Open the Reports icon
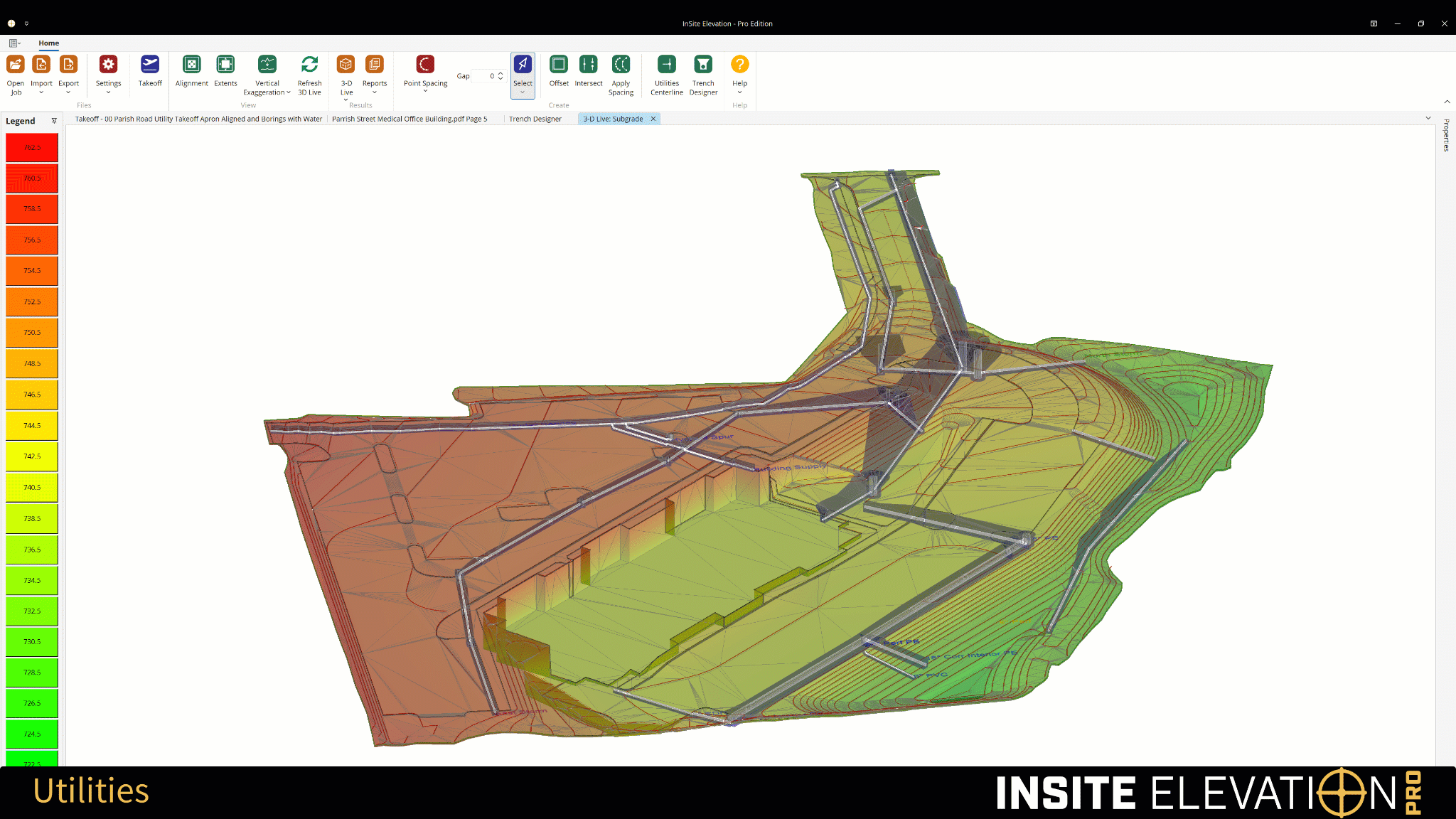 375,65
